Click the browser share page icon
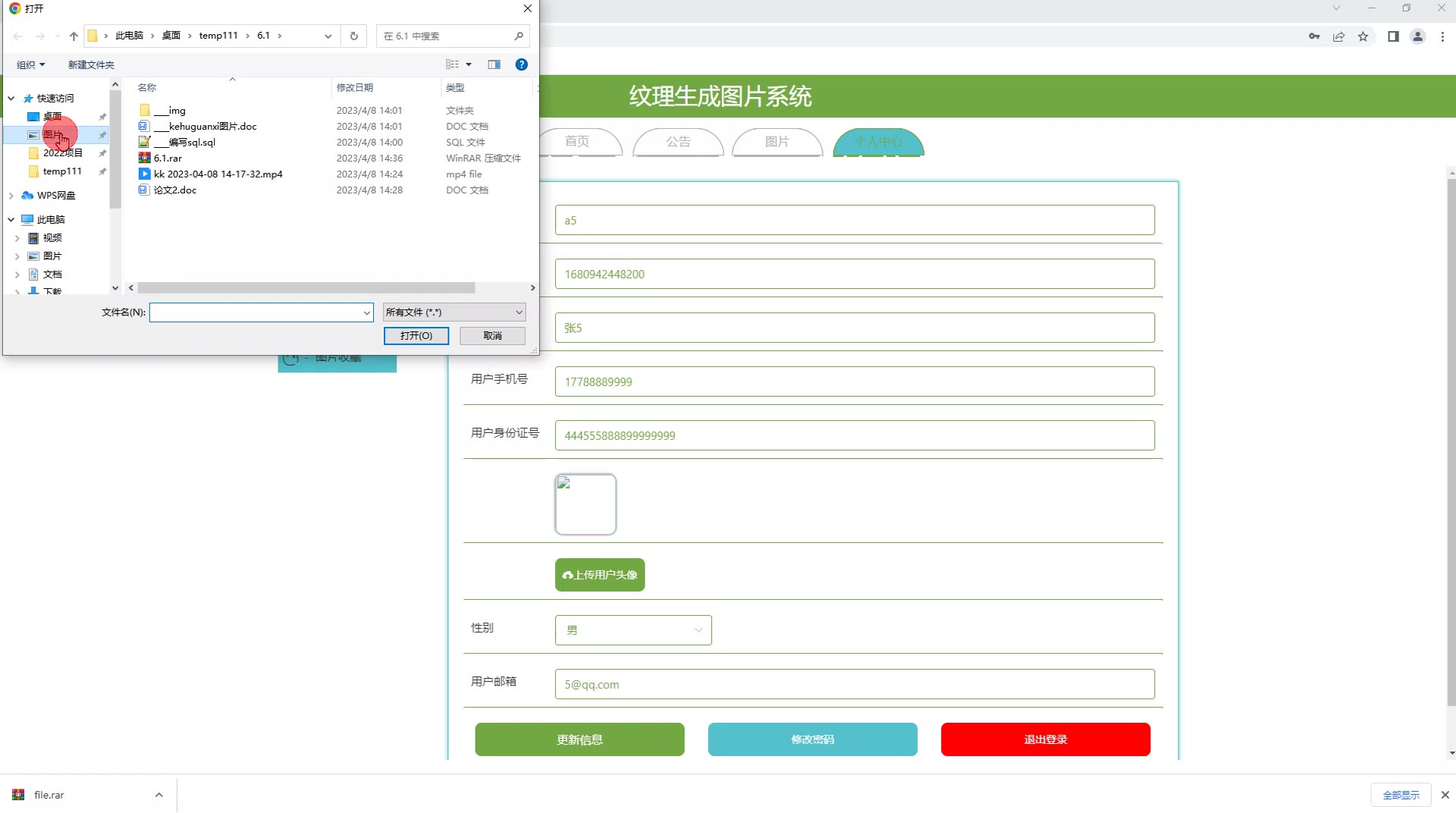 click(x=1338, y=36)
